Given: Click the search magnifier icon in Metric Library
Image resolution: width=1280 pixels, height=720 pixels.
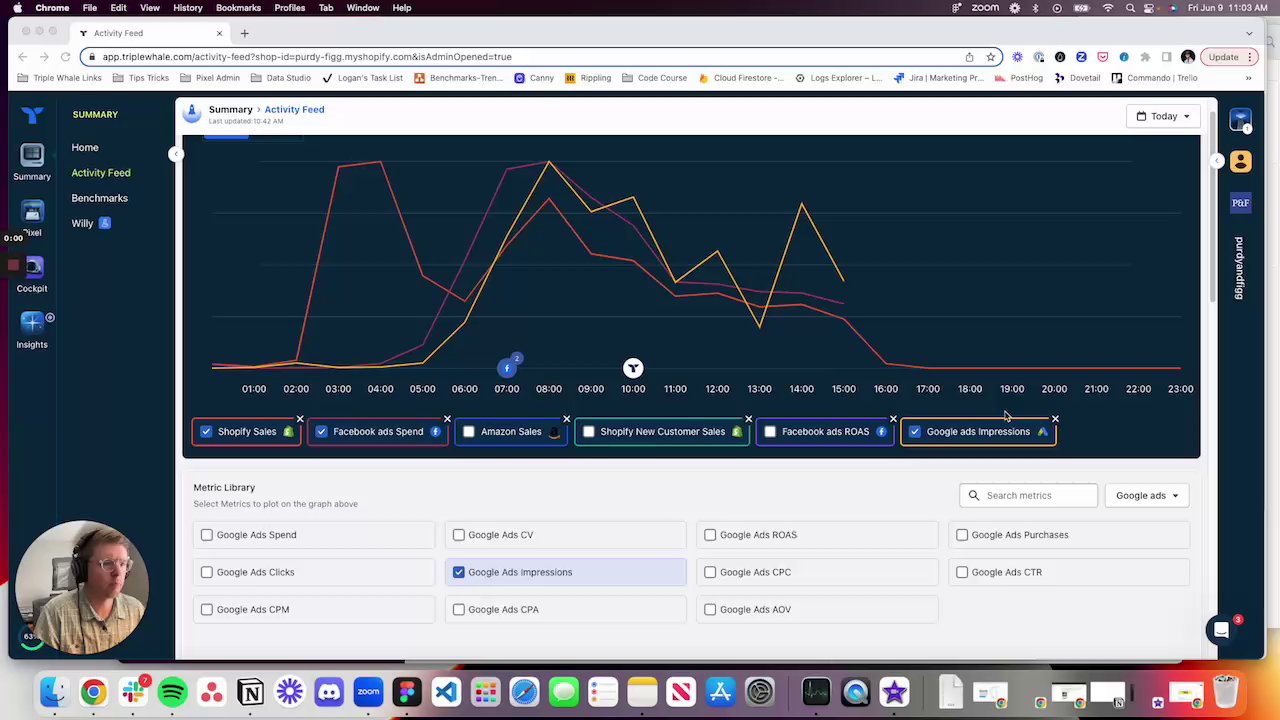Looking at the screenshot, I should click(973, 495).
